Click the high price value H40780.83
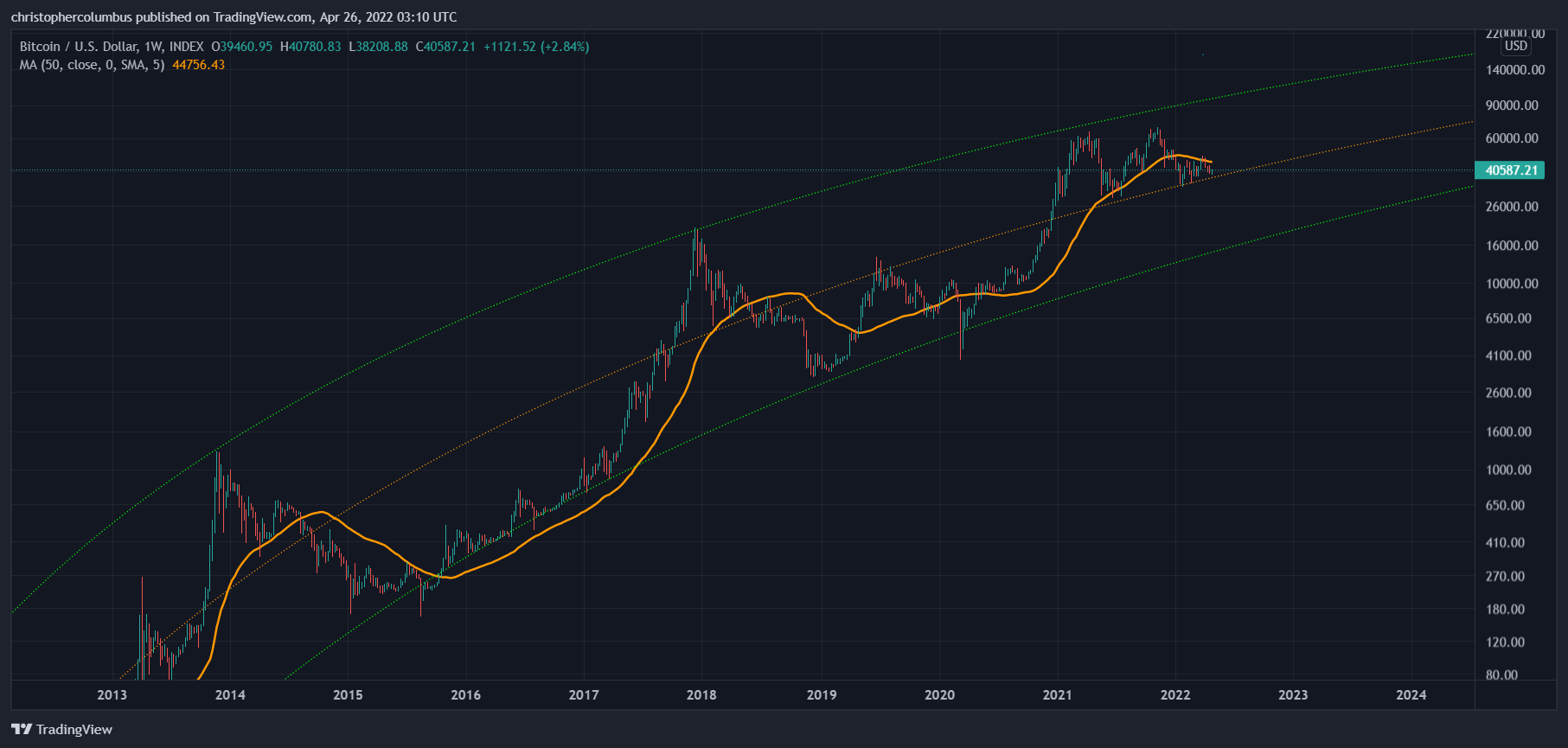Viewport: 1568px width, 748px height. click(x=310, y=47)
